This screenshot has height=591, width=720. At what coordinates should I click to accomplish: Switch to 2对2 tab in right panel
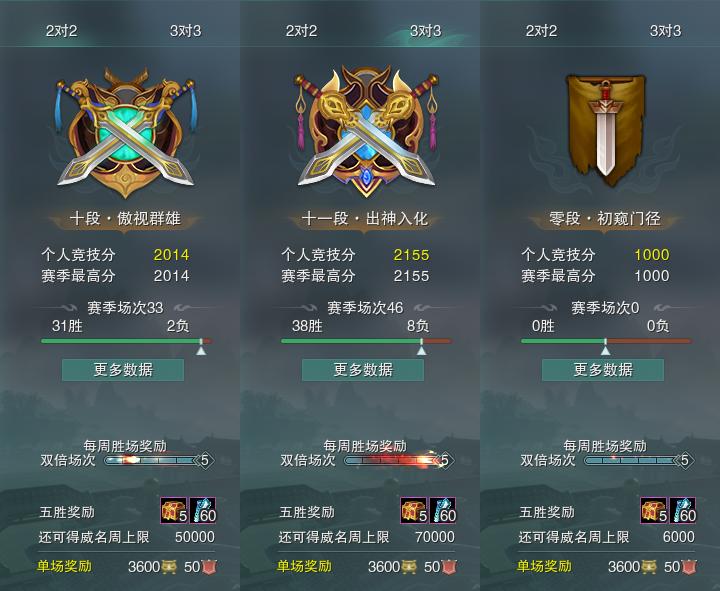pyautogui.click(x=541, y=31)
